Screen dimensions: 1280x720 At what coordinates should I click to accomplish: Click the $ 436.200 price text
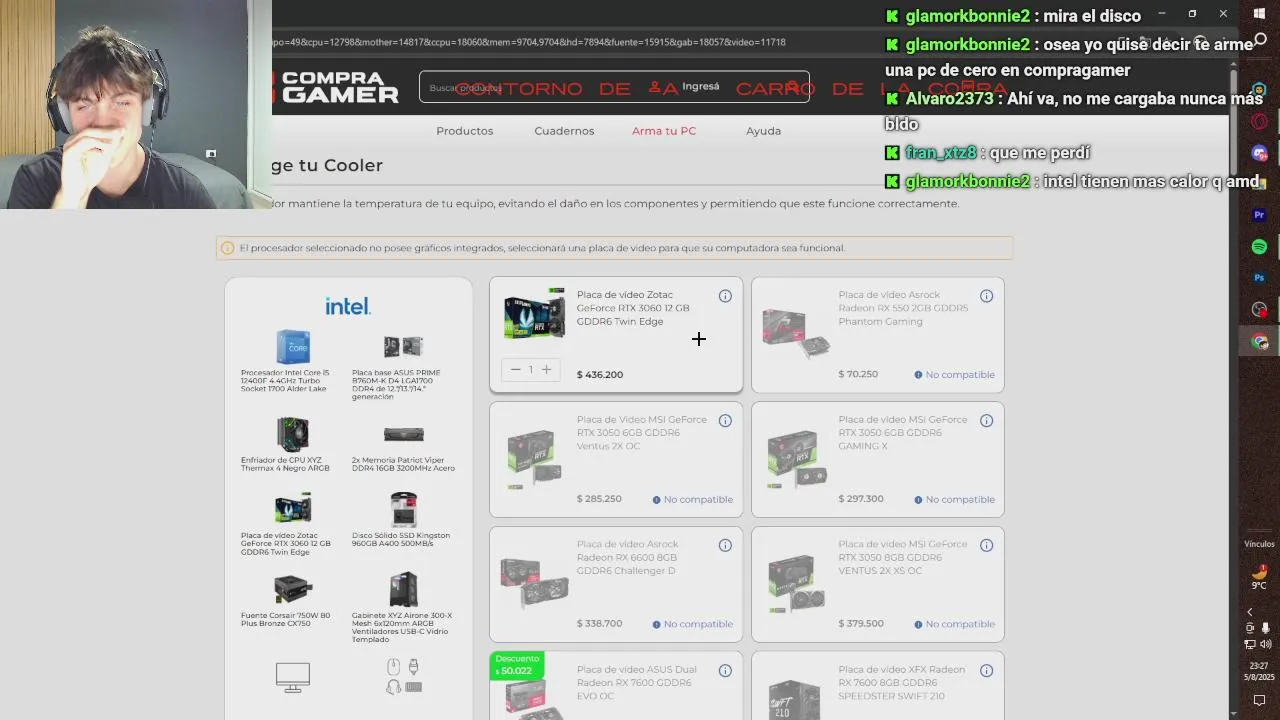(600, 375)
